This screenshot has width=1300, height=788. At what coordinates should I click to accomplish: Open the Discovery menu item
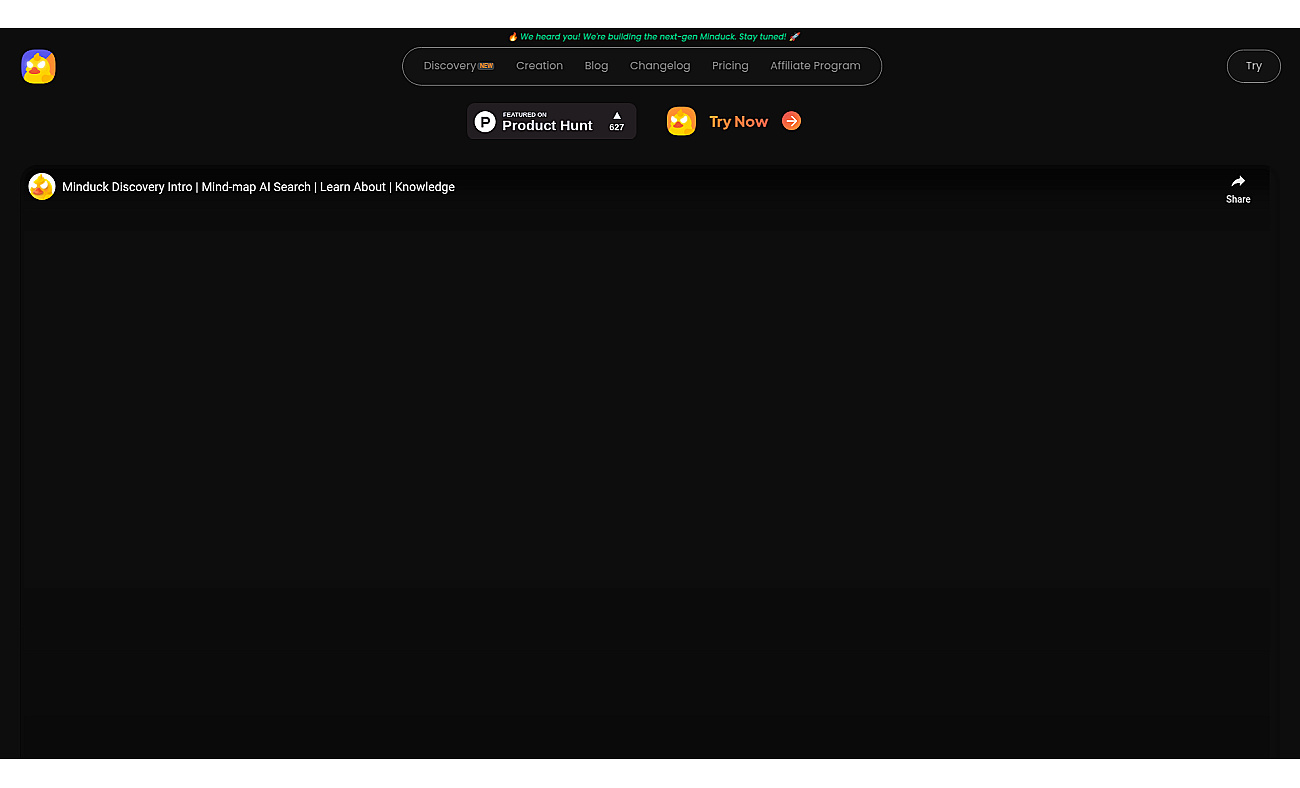click(x=458, y=66)
